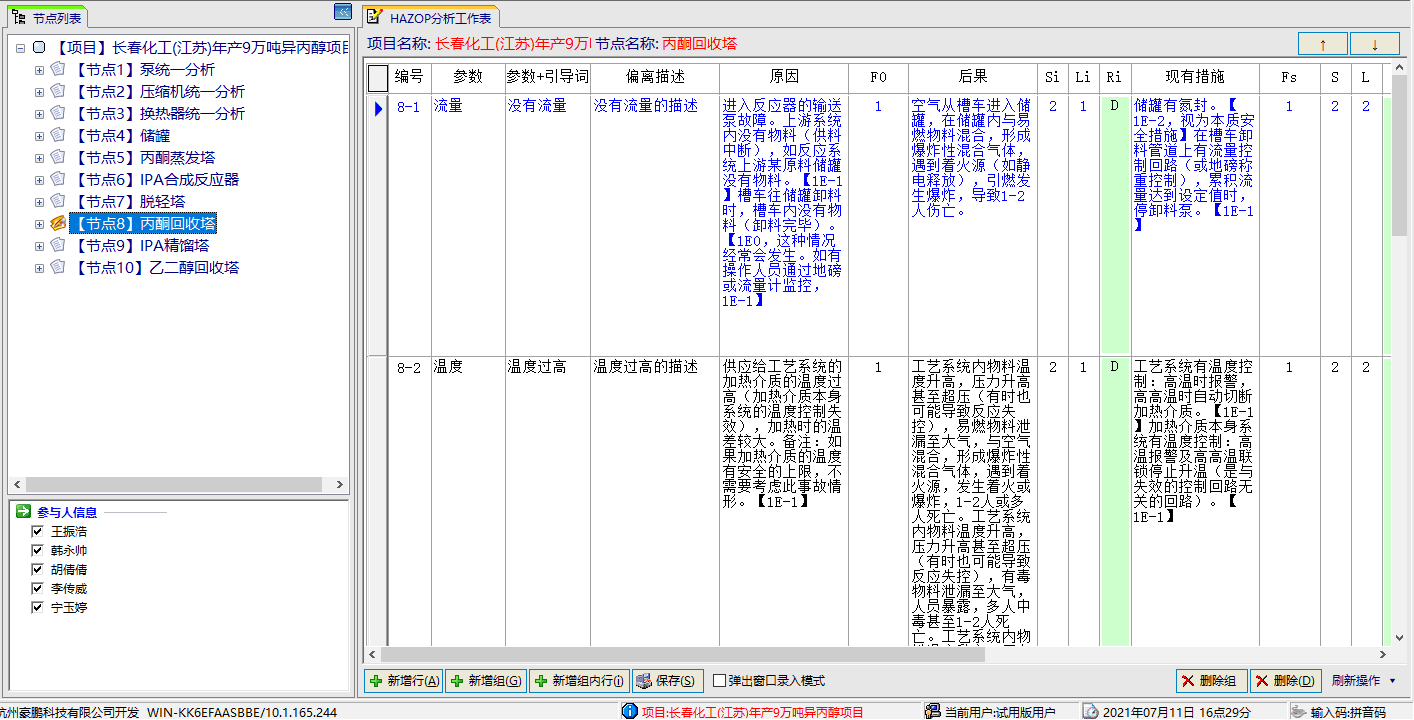Viewport: 1414px width, 720px height.
Task: Click the clock icon in the status bar
Action: pyautogui.click(x=1091, y=711)
